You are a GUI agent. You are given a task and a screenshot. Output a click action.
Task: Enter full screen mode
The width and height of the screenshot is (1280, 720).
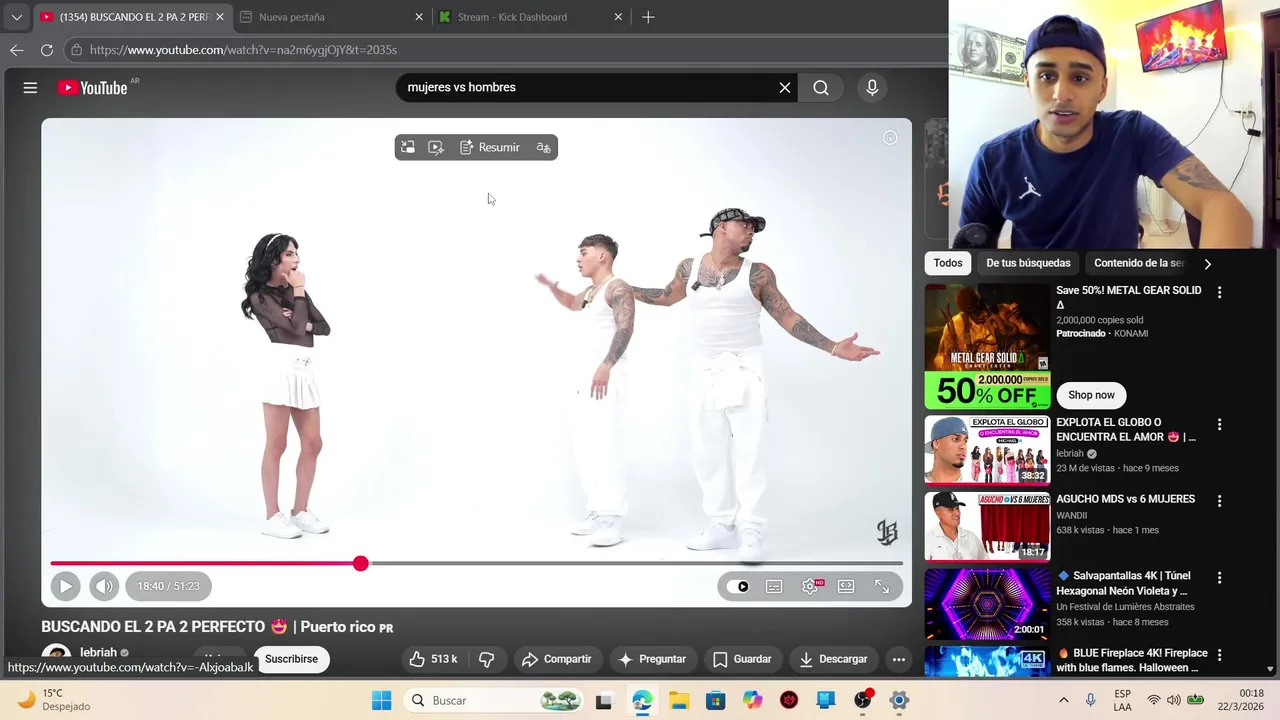point(882,586)
